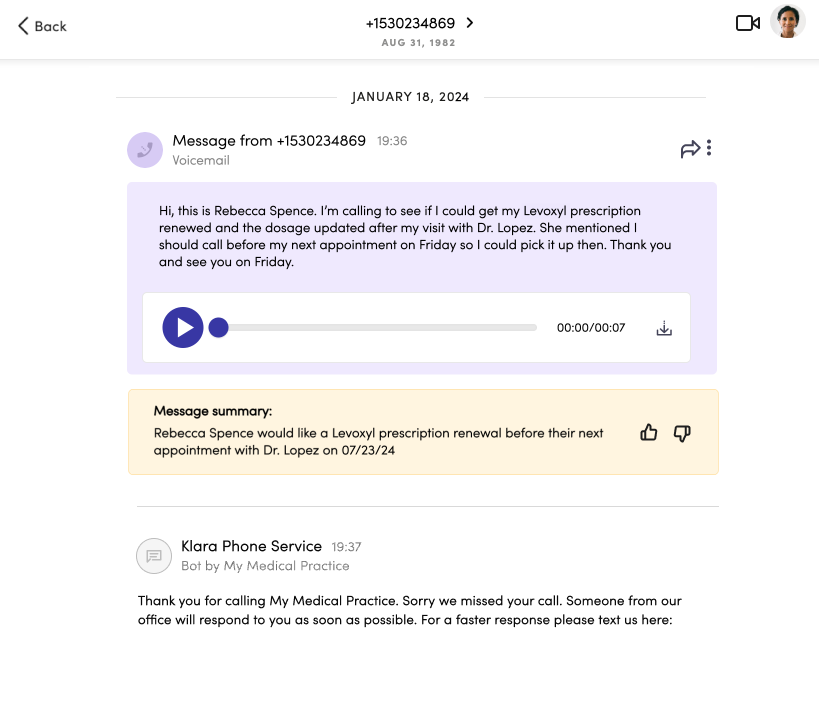Give thumbs down to message summary
819x722 pixels.
point(682,433)
